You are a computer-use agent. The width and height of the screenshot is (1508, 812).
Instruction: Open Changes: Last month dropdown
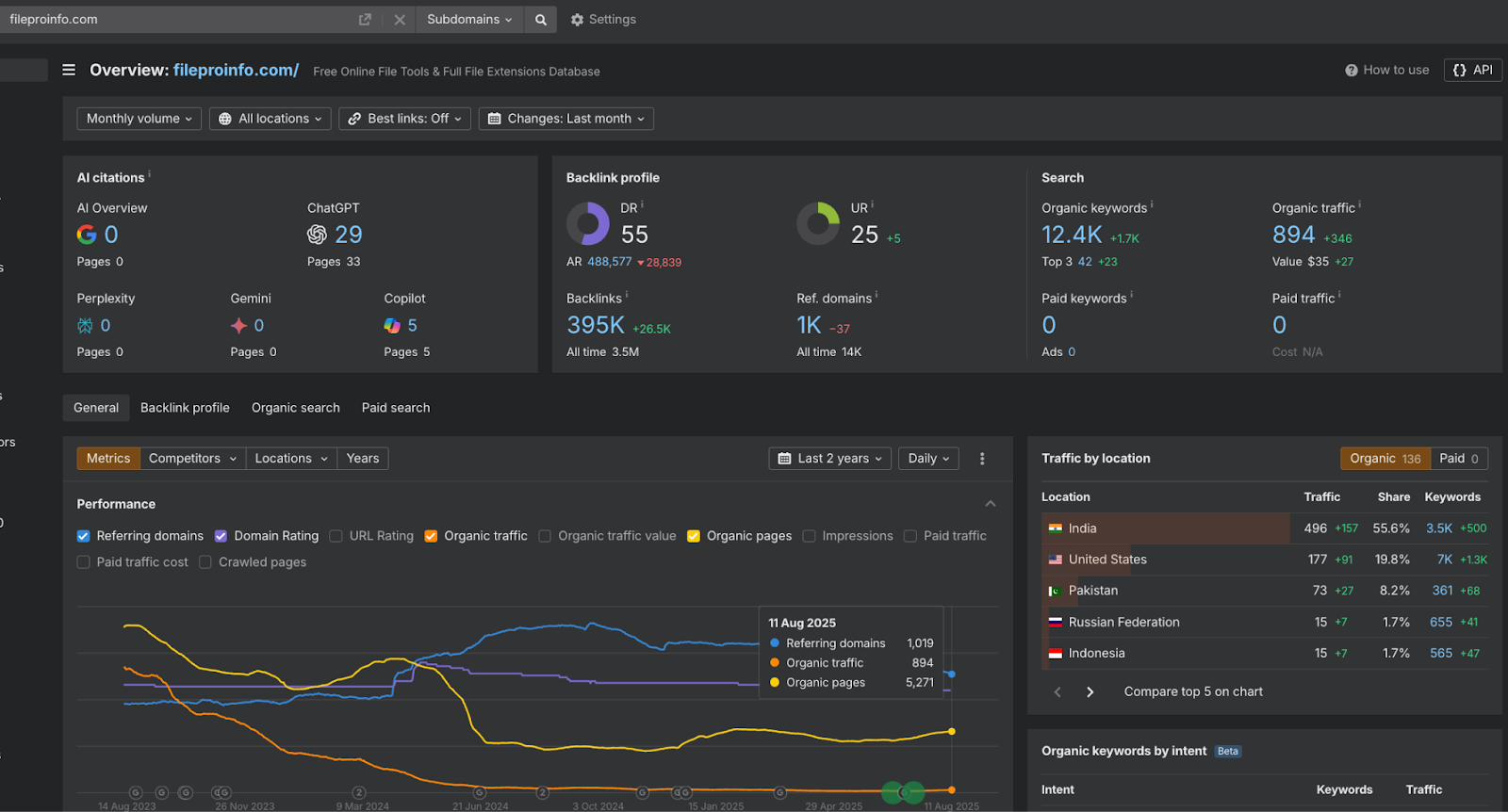[x=566, y=119]
